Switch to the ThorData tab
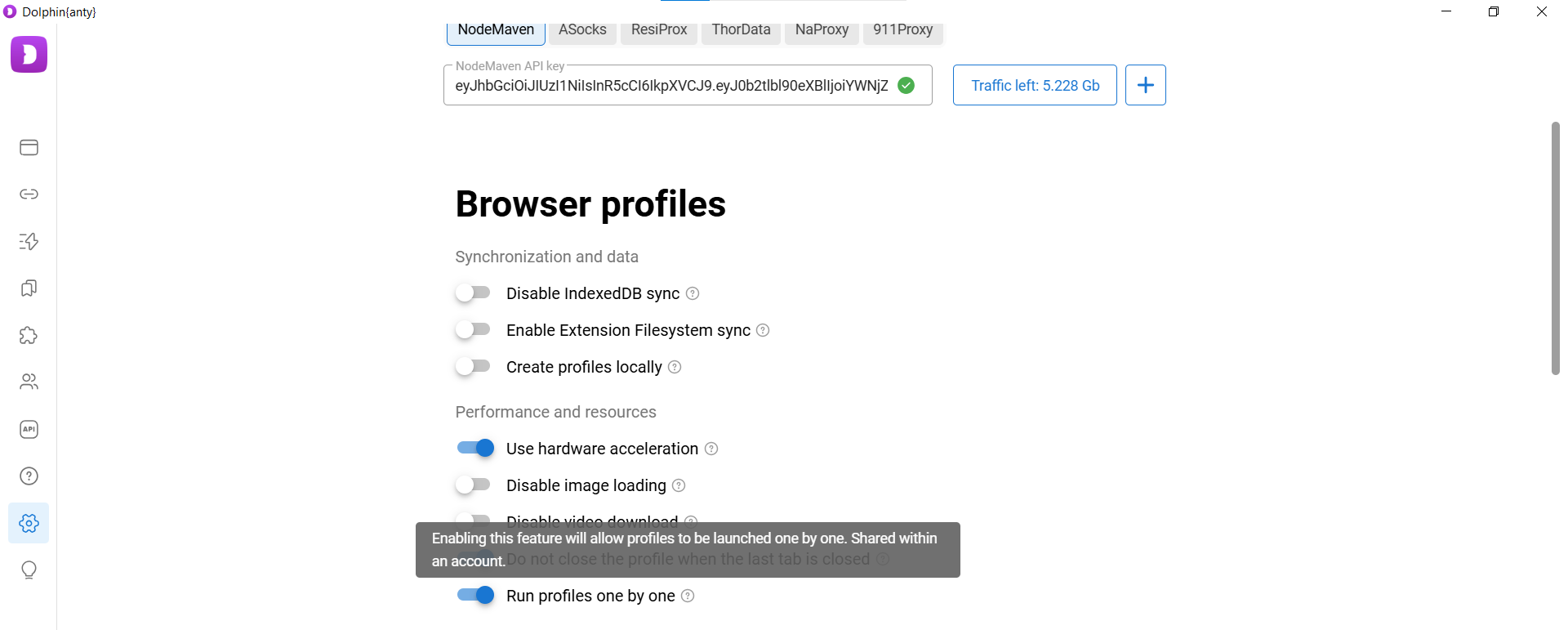The image size is (1568, 630). pos(741,30)
